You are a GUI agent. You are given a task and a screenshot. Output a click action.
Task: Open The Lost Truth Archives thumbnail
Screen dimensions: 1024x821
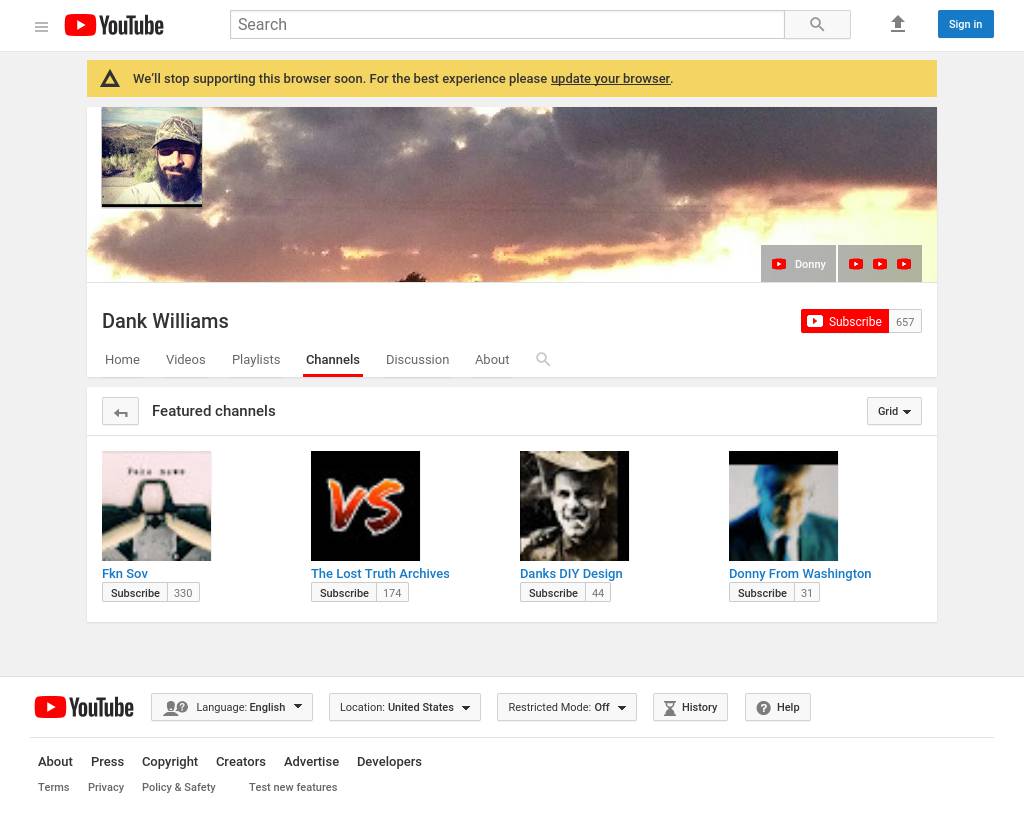coord(366,506)
